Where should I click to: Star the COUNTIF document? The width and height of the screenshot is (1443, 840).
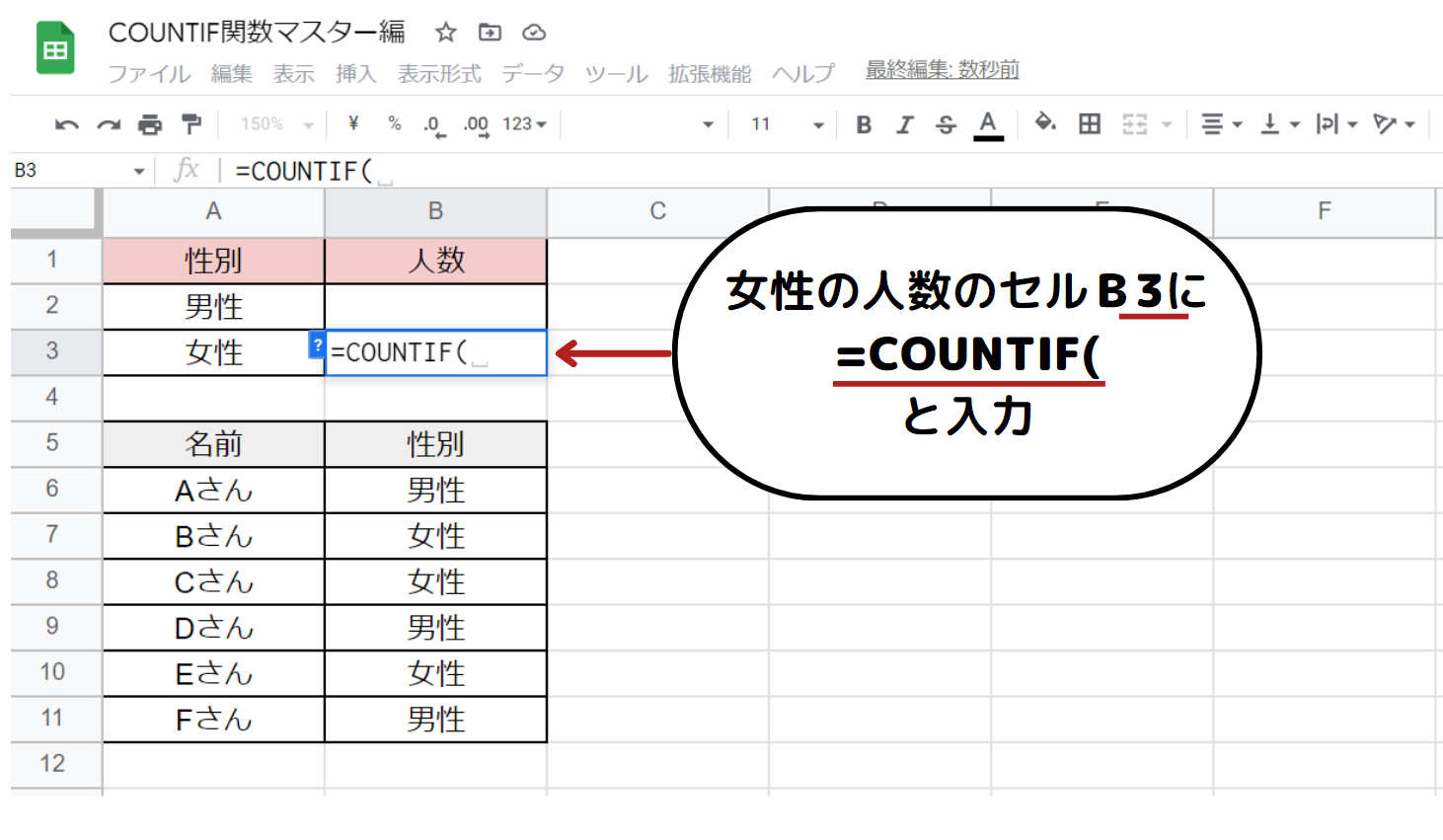(x=446, y=33)
